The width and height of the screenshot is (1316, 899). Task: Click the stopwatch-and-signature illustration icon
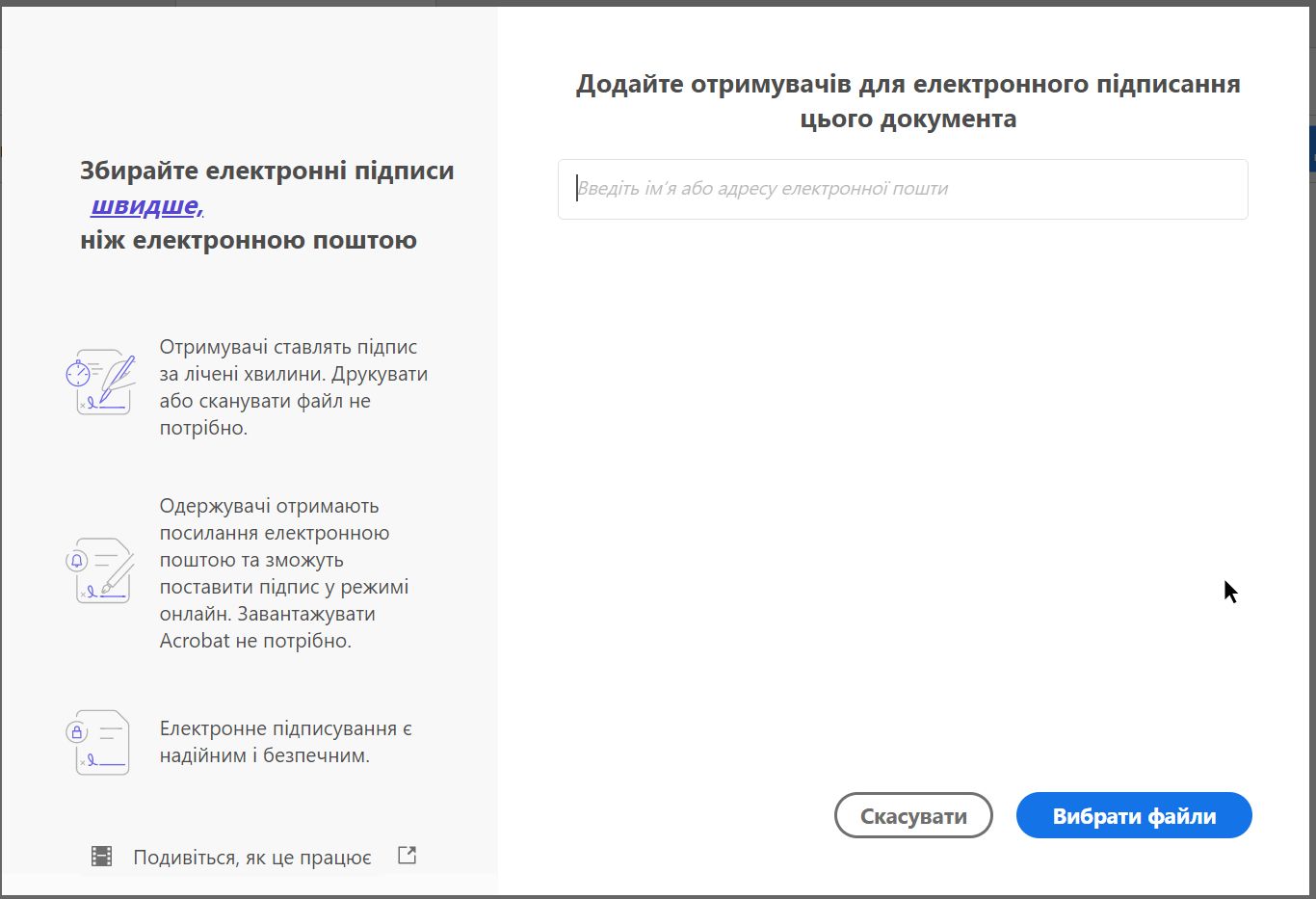pyautogui.click(x=101, y=382)
